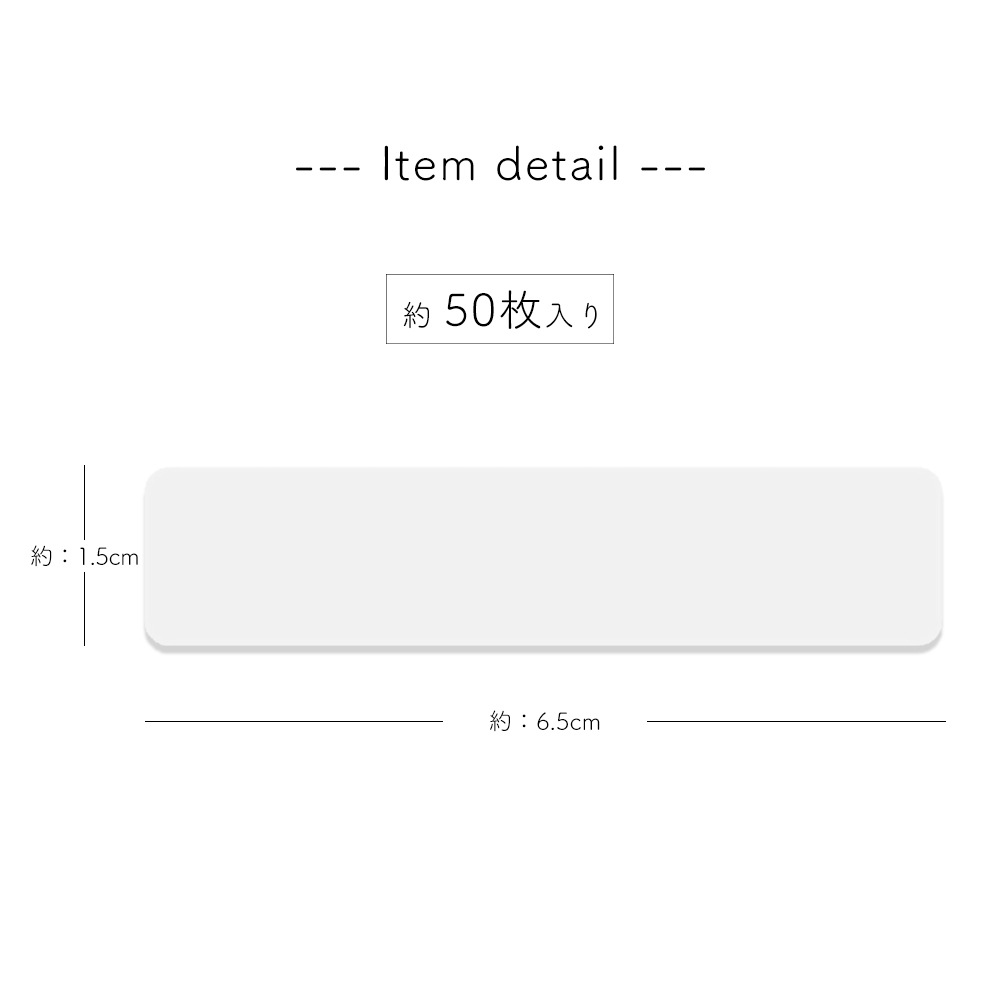Image resolution: width=1000 pixels, height=1000 pixels.
Task: Click the number "50" in the quantity box
Action: coord(469,312)
